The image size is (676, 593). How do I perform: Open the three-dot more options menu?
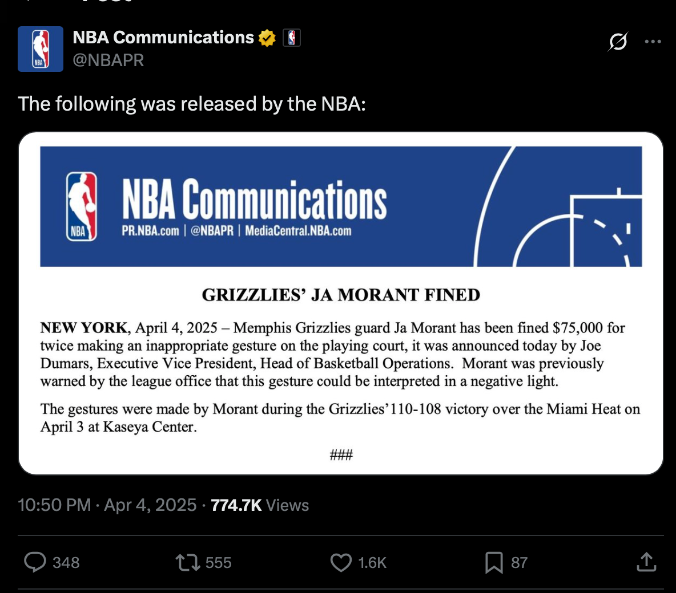pyautogui.click(x=652, y=42)
